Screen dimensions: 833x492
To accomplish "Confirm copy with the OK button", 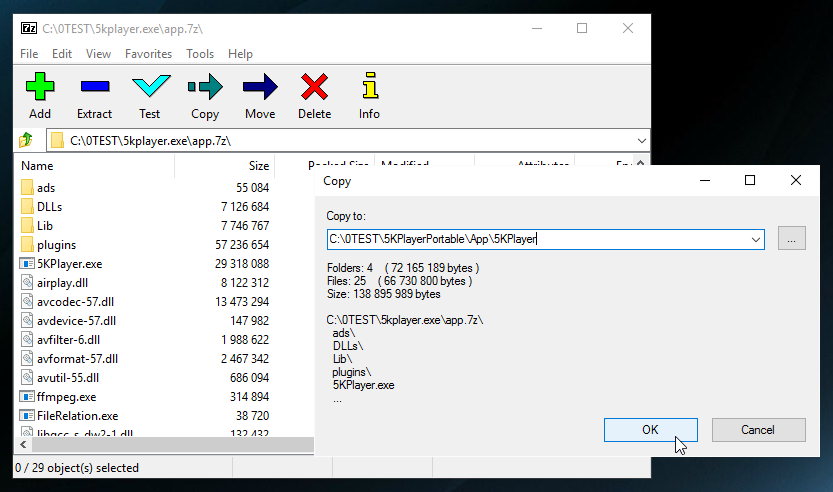I will pyautogui.click(x=650, y=430).
